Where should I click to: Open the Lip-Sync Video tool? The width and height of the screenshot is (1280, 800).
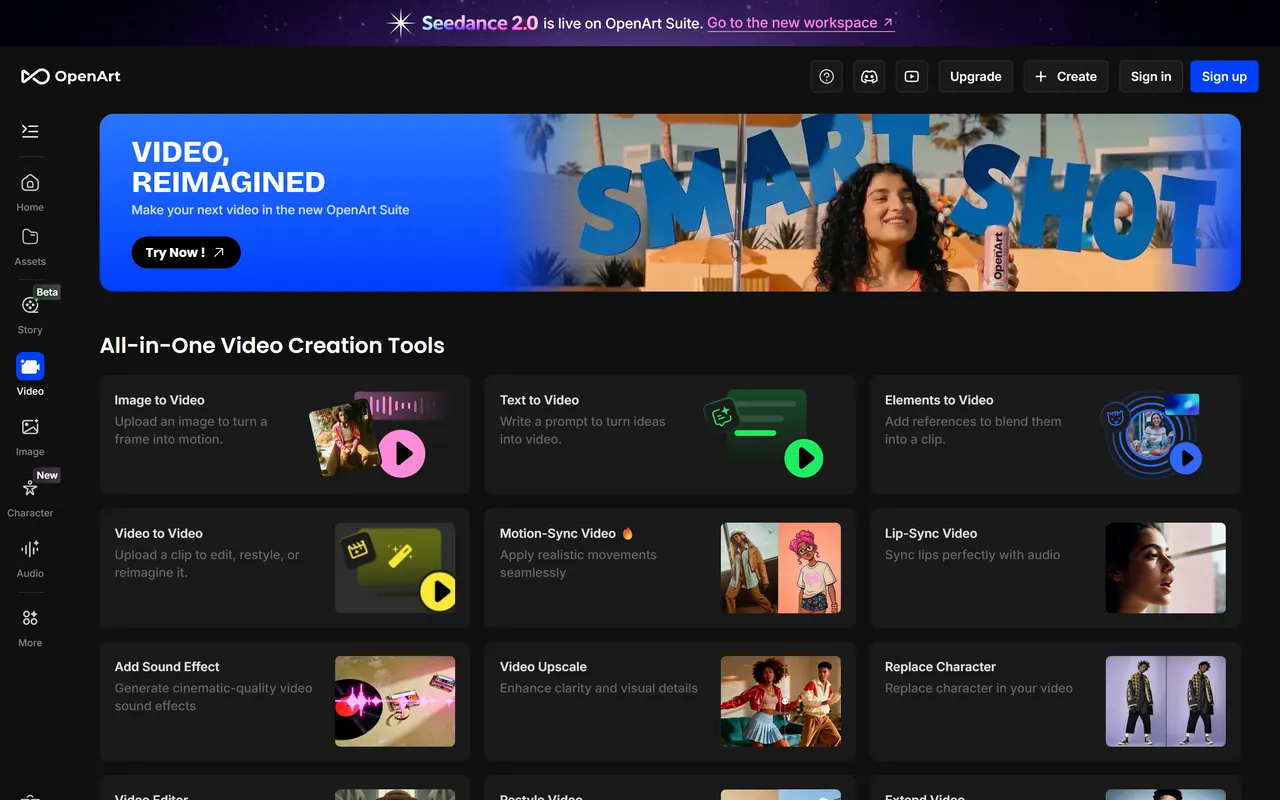tap(1055, 568)
